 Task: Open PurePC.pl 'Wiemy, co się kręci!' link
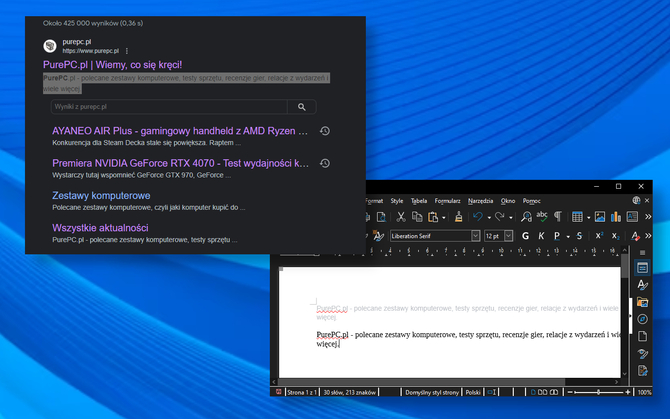(x=112, y=64)
